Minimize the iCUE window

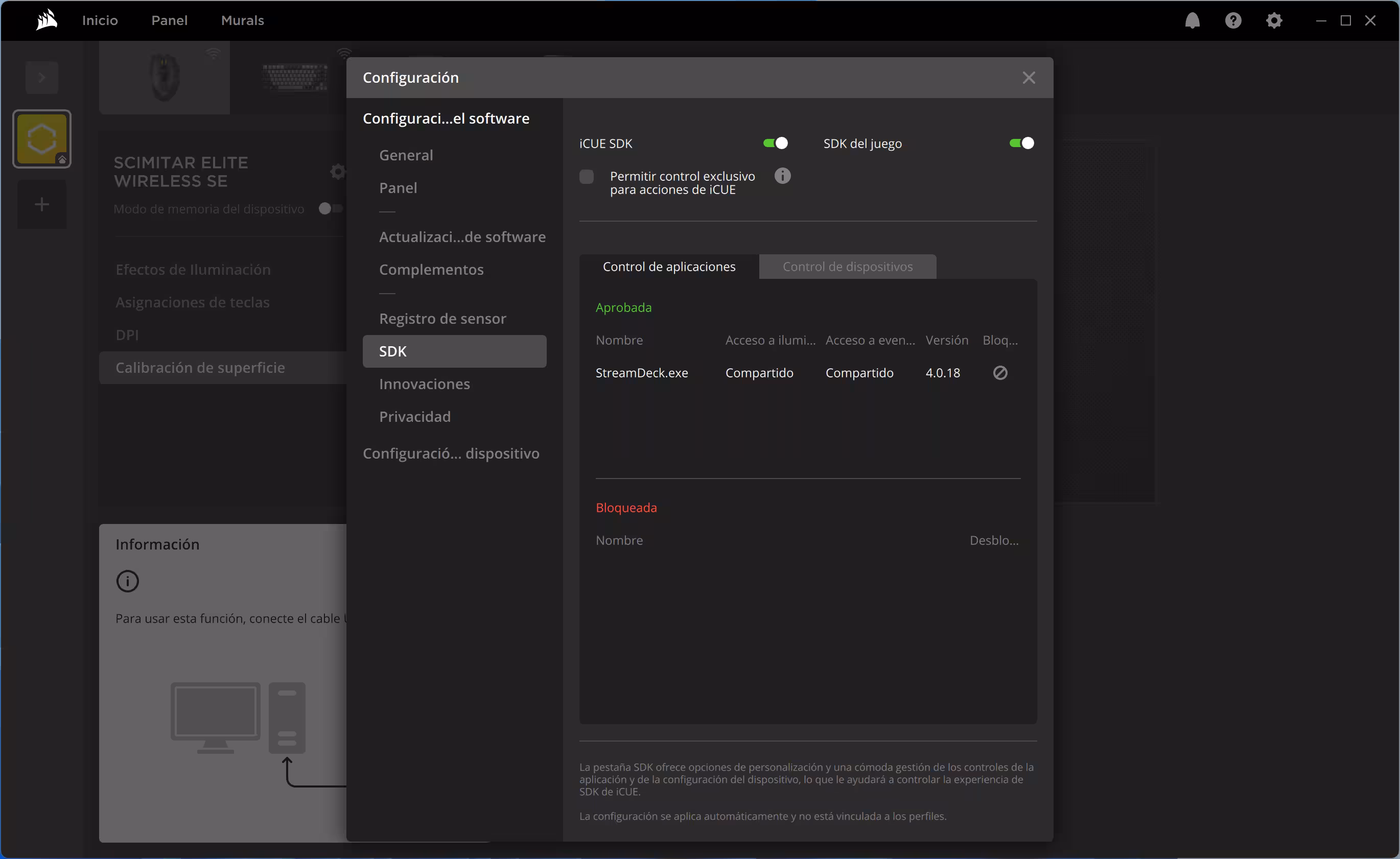(x=1321, y=20)
